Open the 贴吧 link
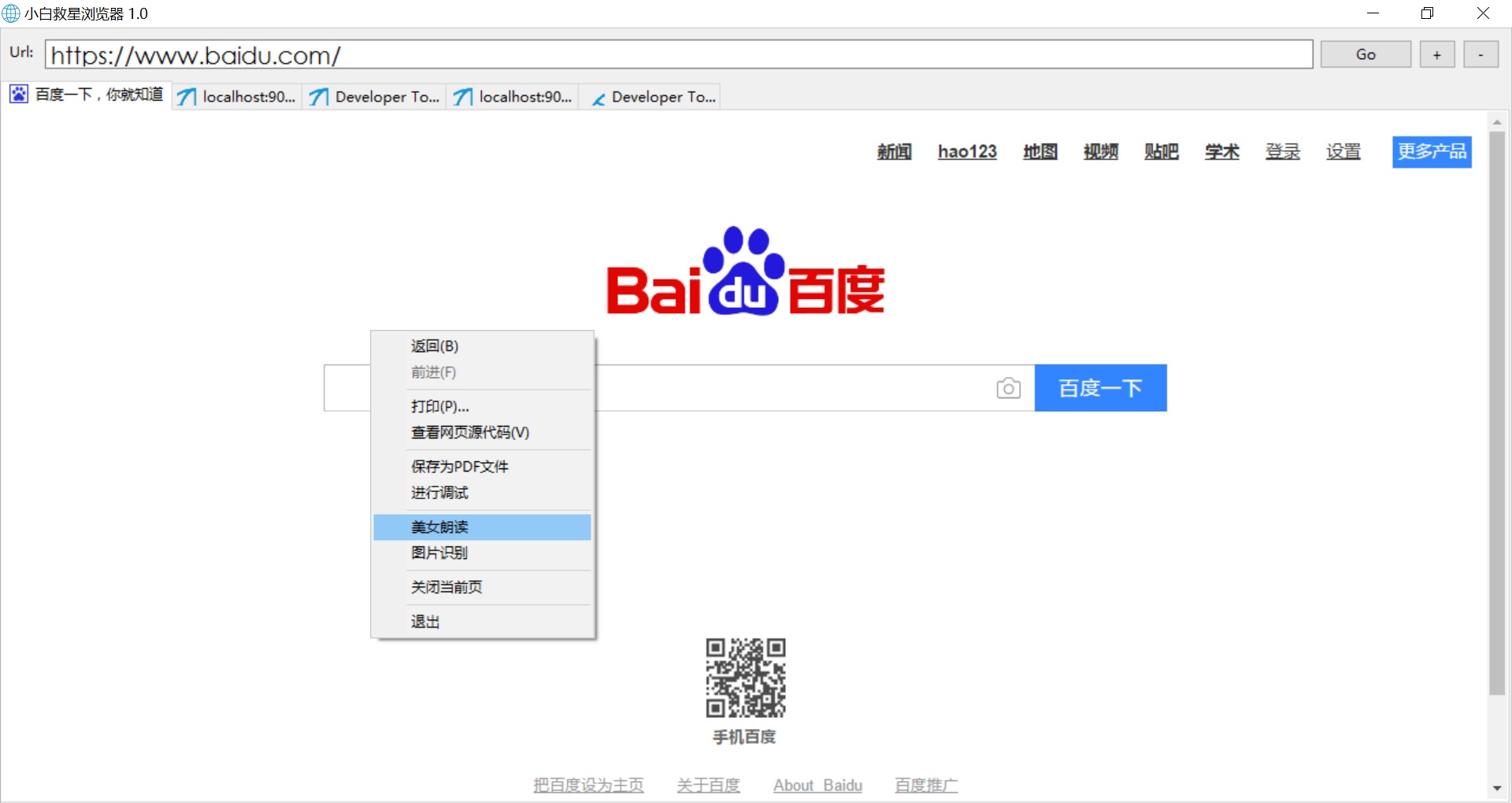The height and width of the screenshot is (803, 1512). tap(1162, 151)
